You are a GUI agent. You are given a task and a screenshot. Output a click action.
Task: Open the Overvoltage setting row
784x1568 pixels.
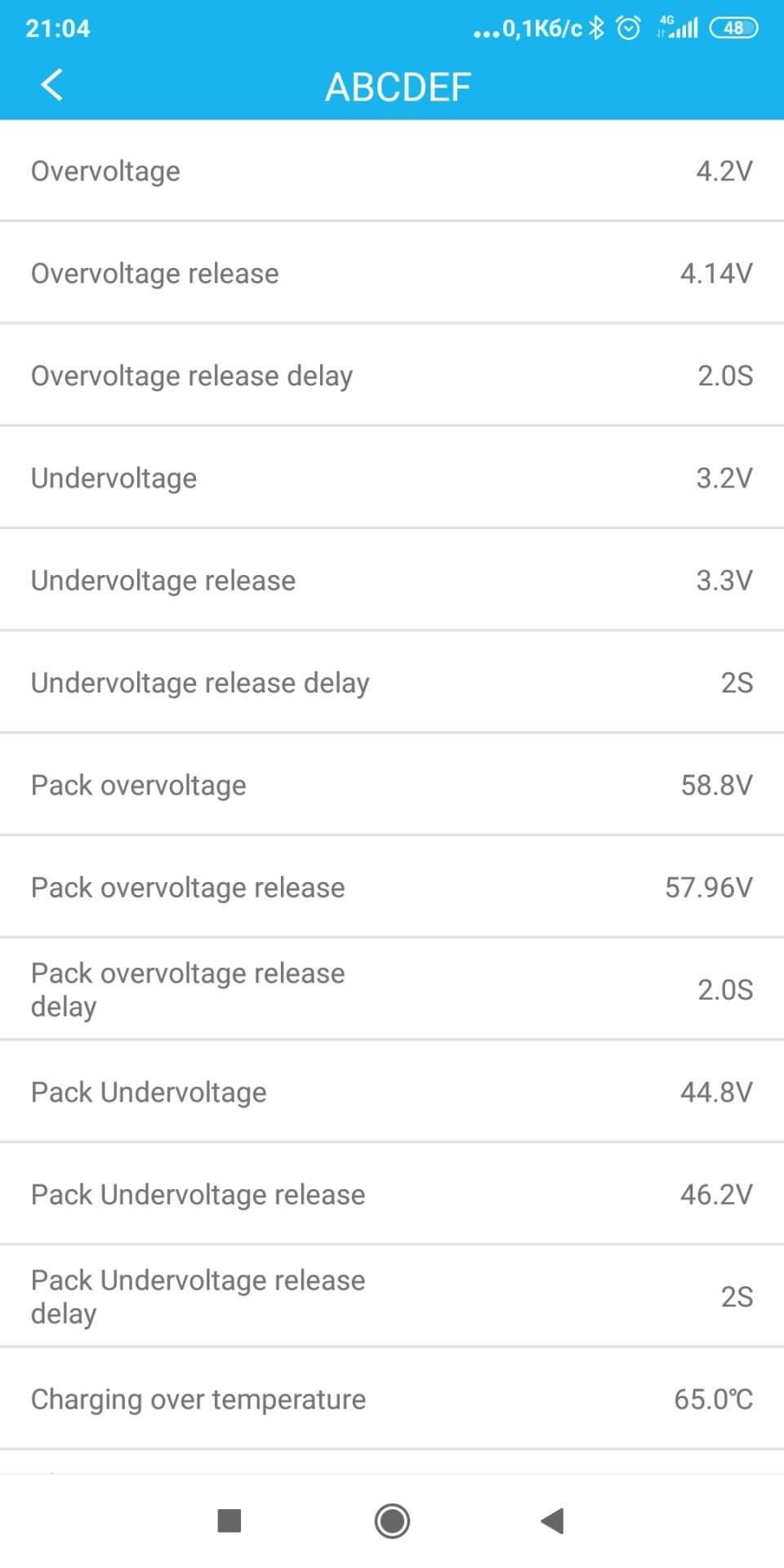[x=392, y=171]
